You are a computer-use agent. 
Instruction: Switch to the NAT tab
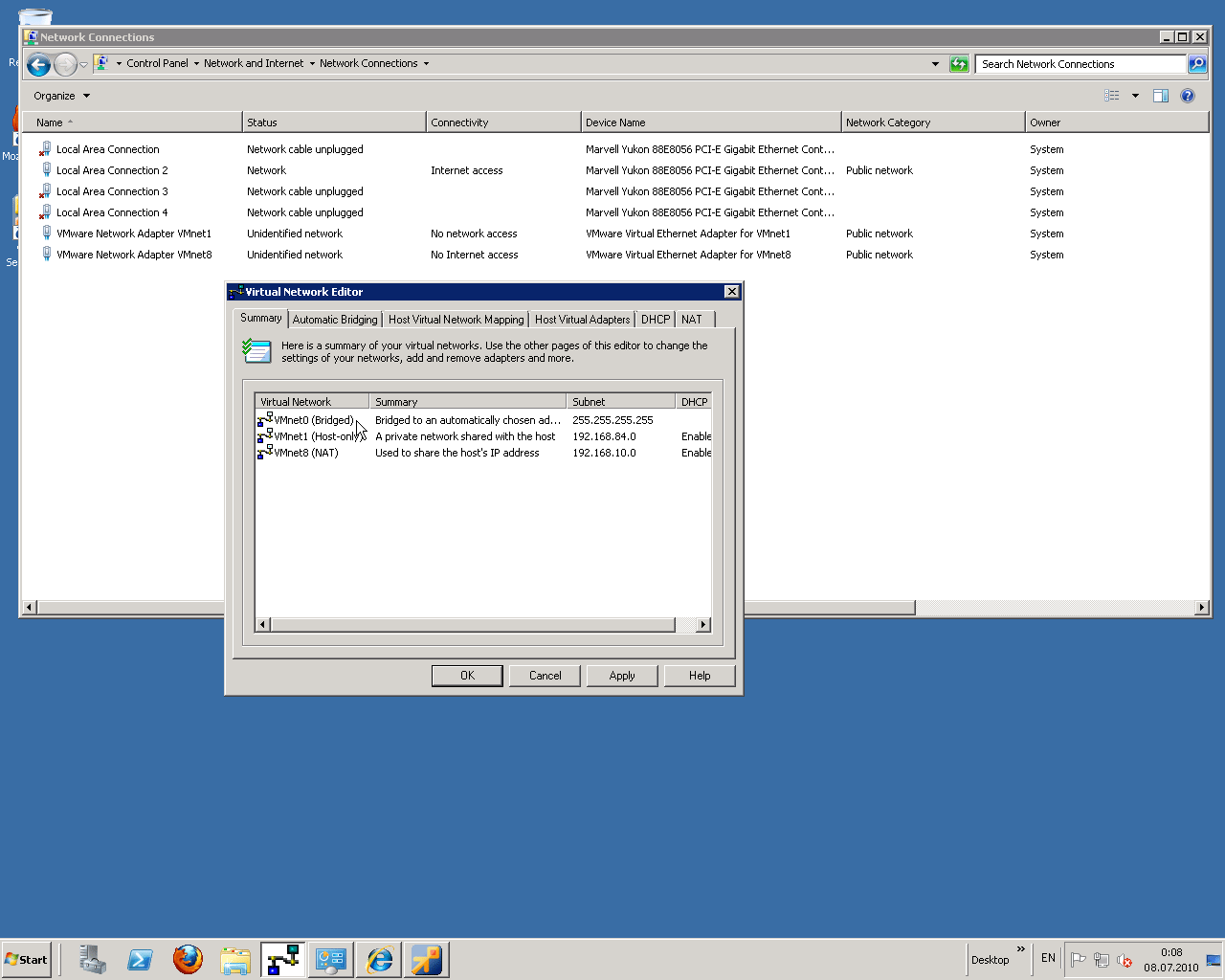(x=692, y=320)
